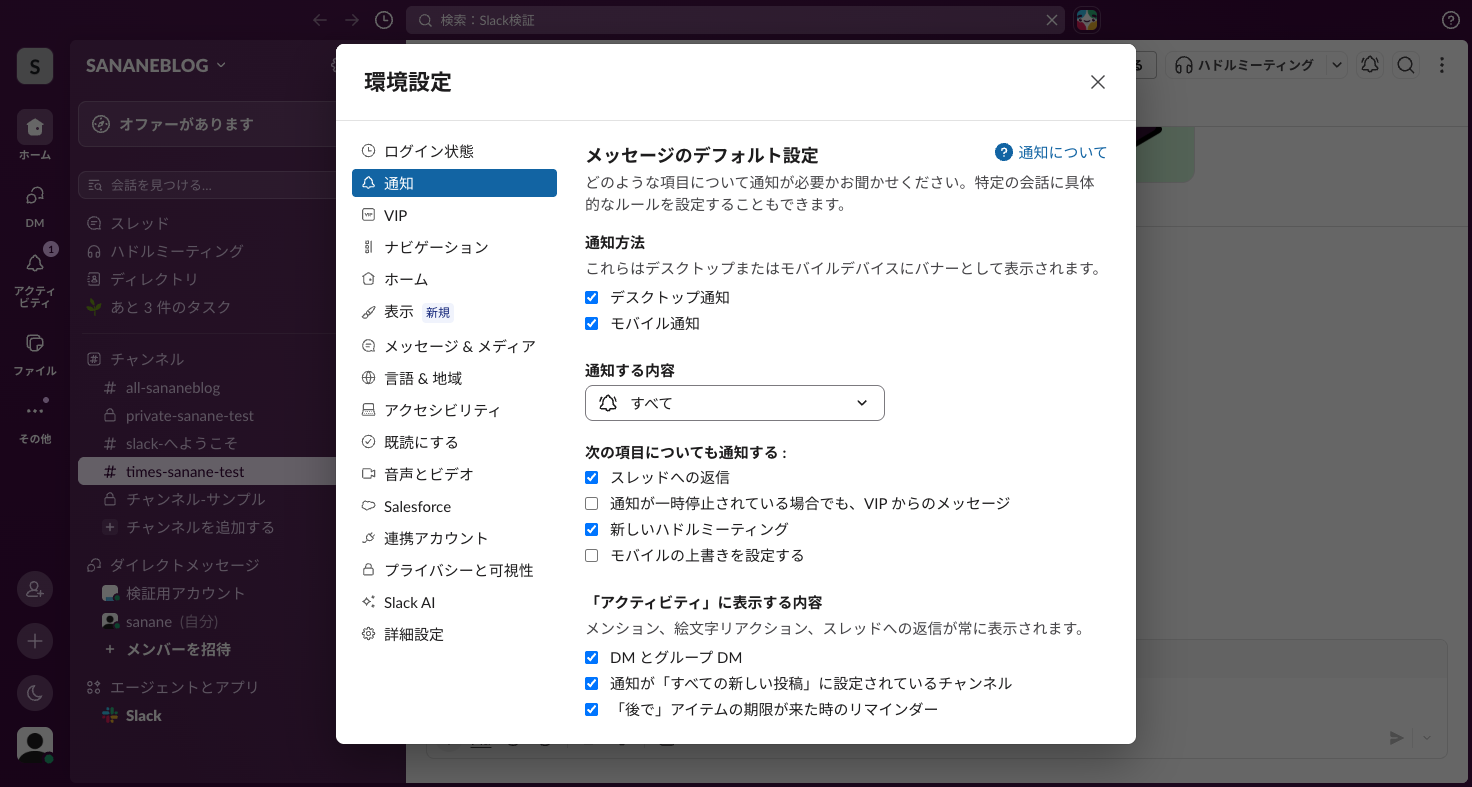Select ナビゲーション settings tab
The width and height of the screenshot is (1472, 787).
[454, 247]
